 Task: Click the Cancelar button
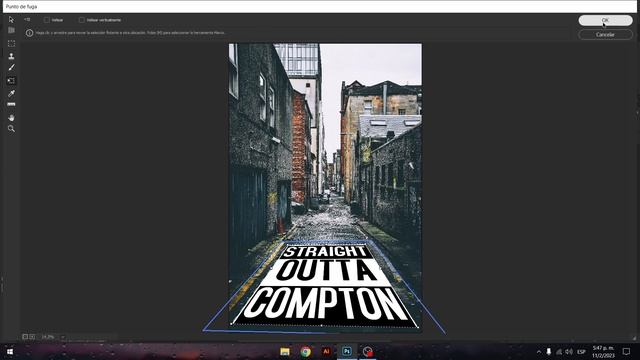tap(605, 35)
